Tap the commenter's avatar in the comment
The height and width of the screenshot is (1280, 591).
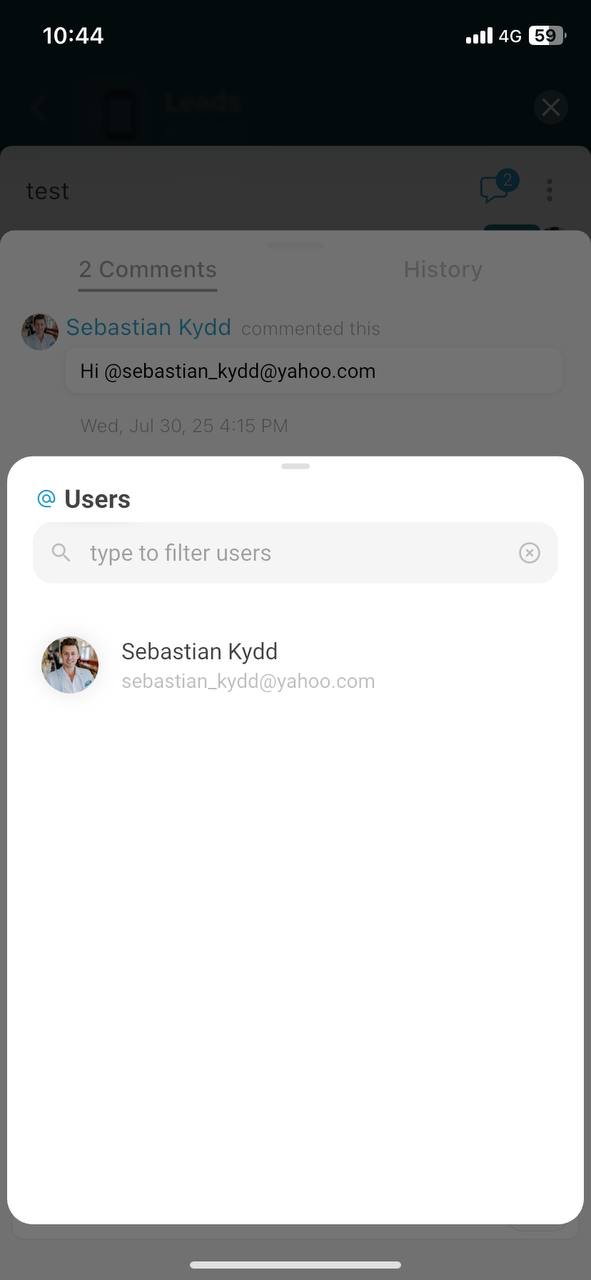tap(40, 331)
